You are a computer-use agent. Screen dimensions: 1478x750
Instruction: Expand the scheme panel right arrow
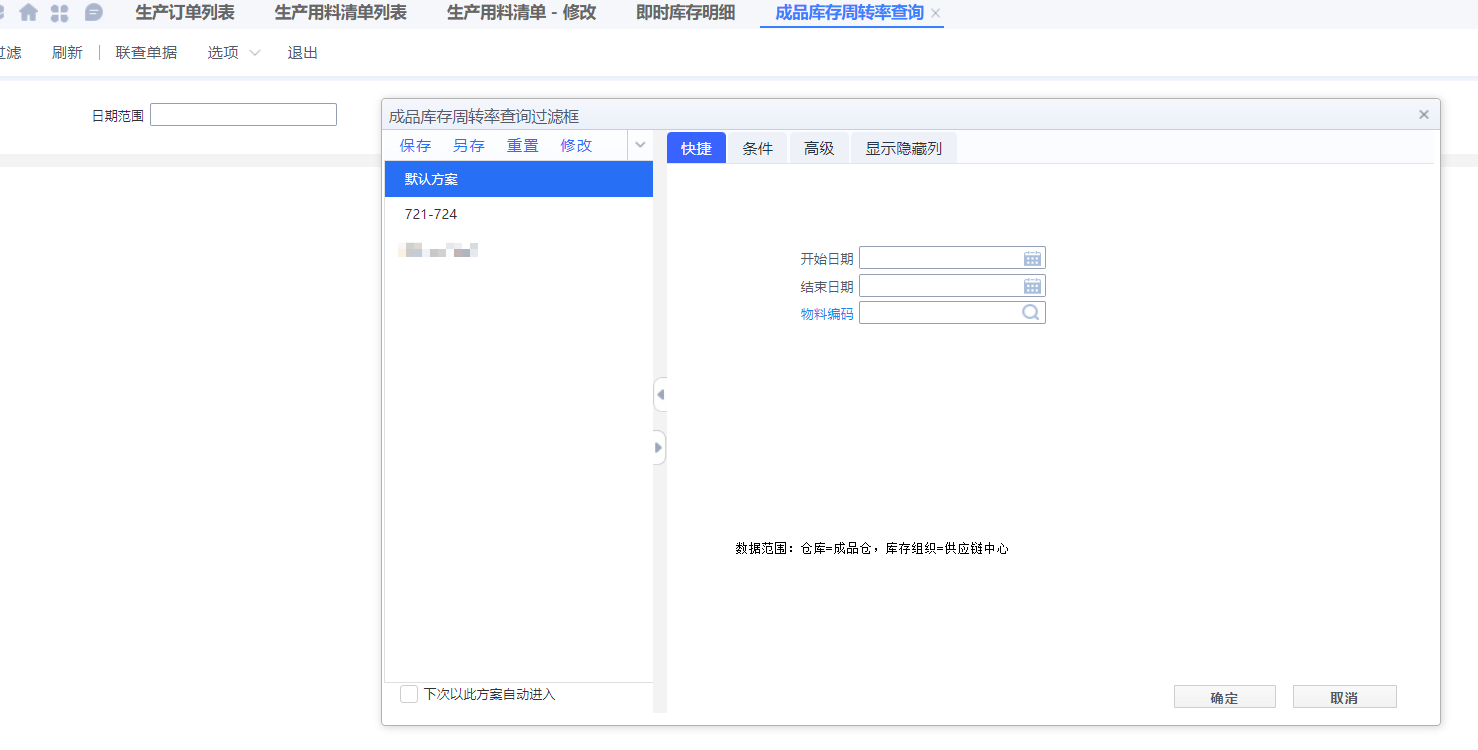(660, 447)
